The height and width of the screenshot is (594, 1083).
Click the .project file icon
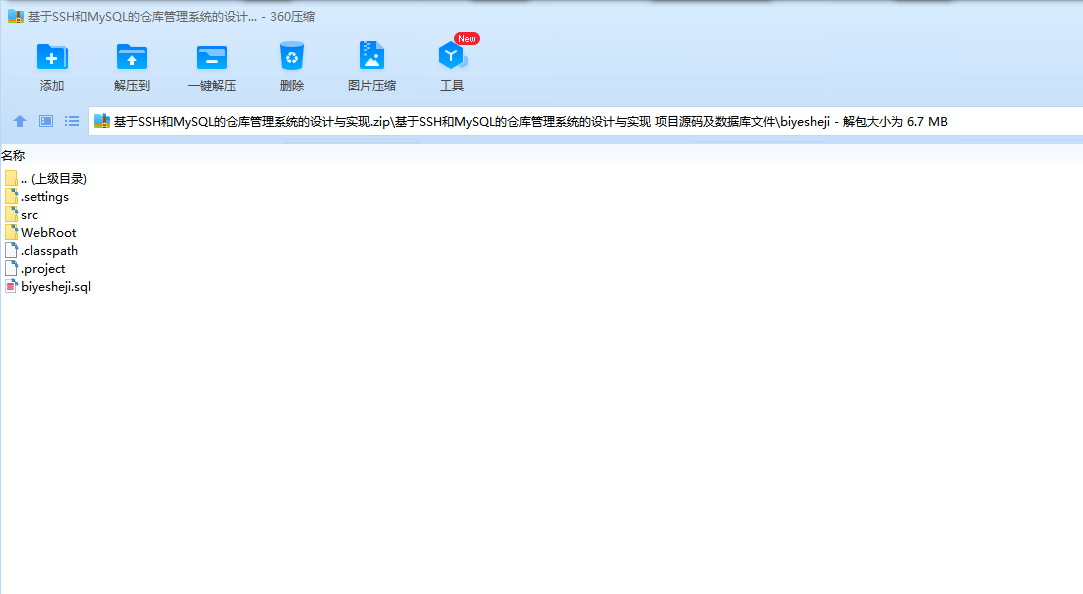pos(11,269)
